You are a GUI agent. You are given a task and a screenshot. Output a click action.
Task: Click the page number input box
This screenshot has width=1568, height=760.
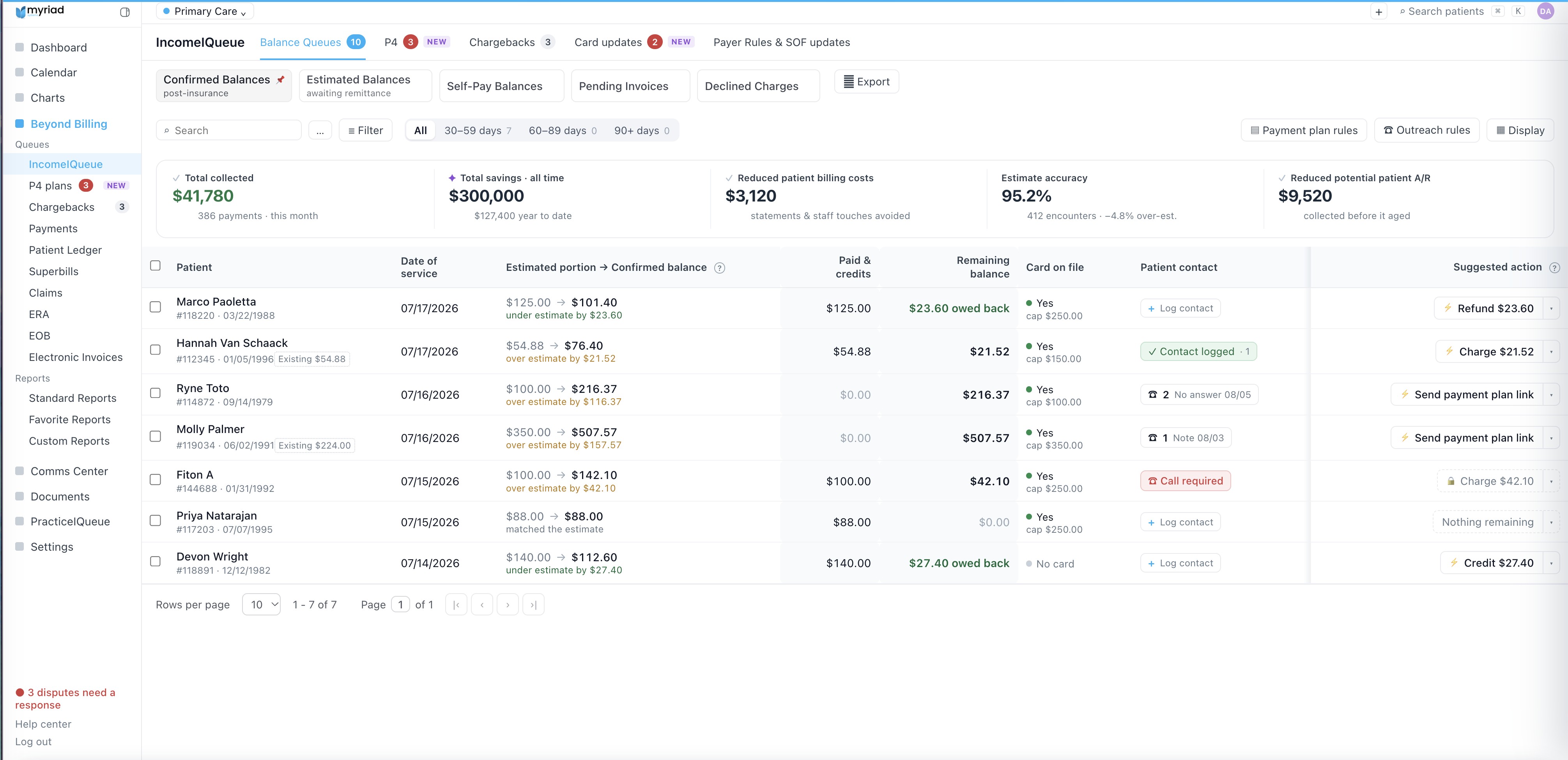coord(400,605)
